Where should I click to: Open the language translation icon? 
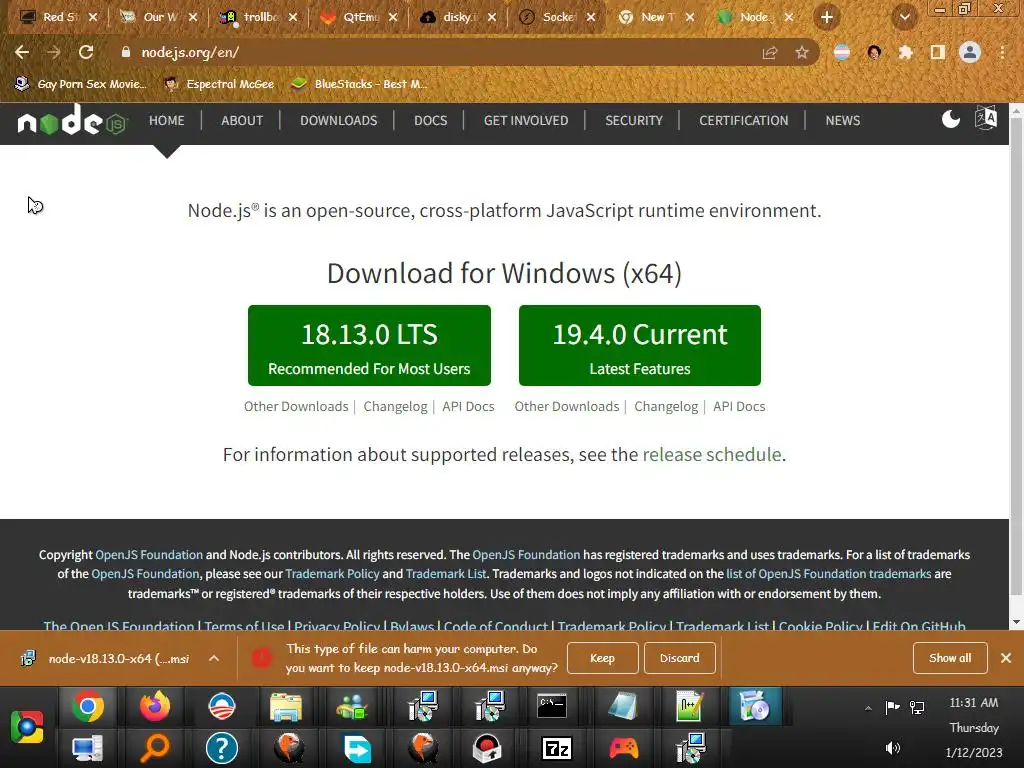point(985,118)
